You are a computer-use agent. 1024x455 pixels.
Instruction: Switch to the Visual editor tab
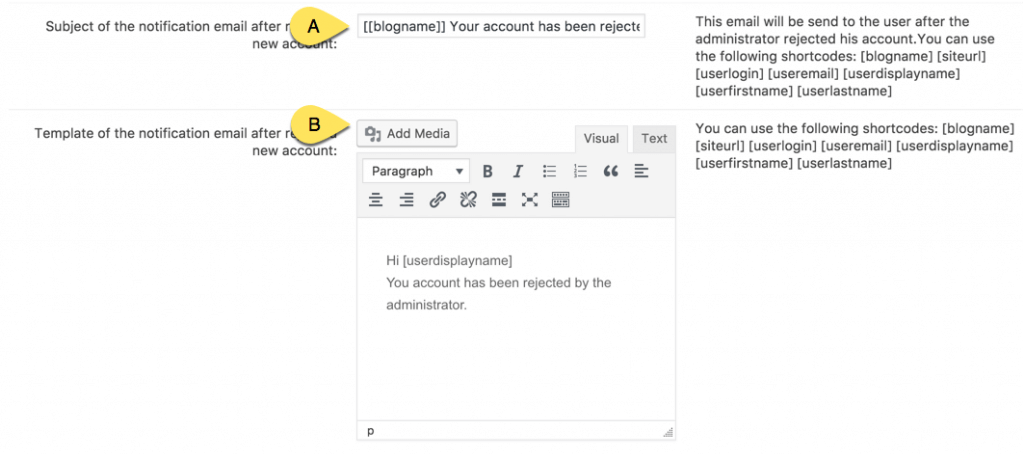point(601,139)
